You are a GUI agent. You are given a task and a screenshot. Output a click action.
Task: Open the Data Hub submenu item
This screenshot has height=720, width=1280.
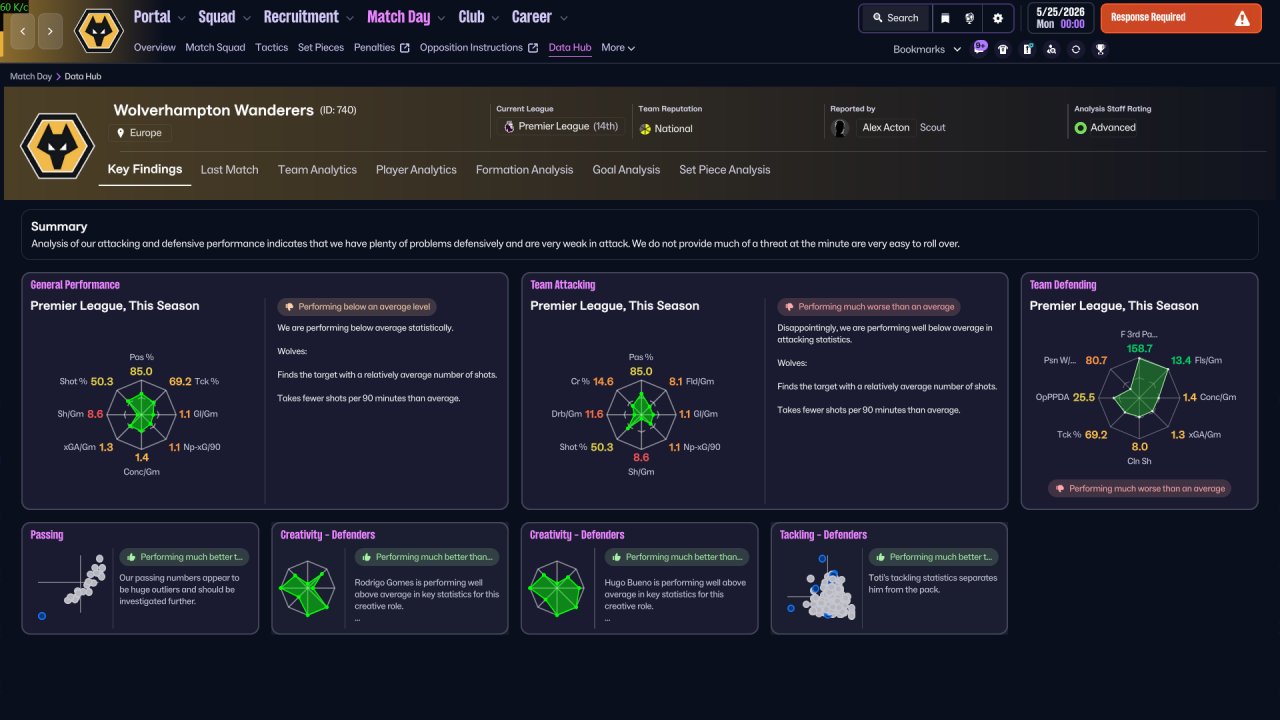click(570, 48)
